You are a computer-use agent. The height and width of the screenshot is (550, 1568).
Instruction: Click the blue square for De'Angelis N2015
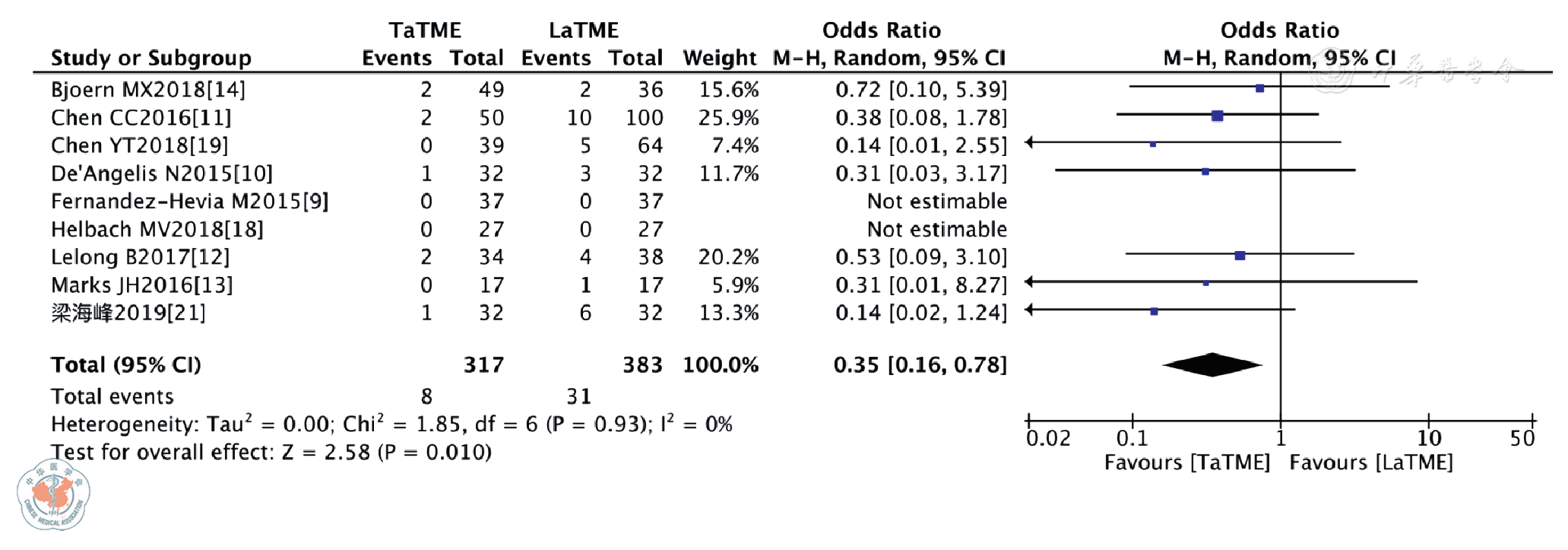pyautogui.click(x=1205, y=172)
